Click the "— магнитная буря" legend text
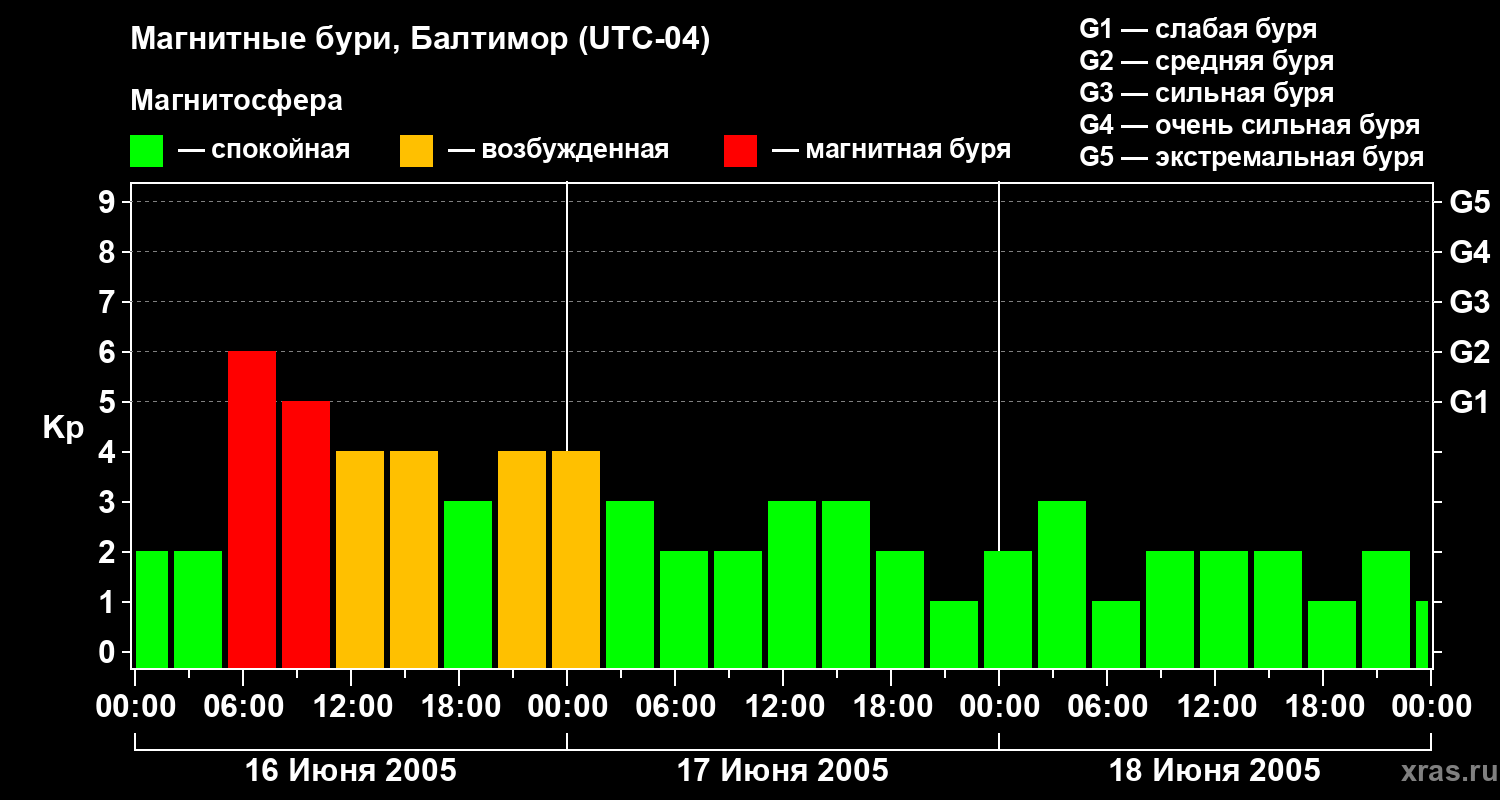Screen dimensions: 1500x800 pyautogui.click(x=891, y=150)
